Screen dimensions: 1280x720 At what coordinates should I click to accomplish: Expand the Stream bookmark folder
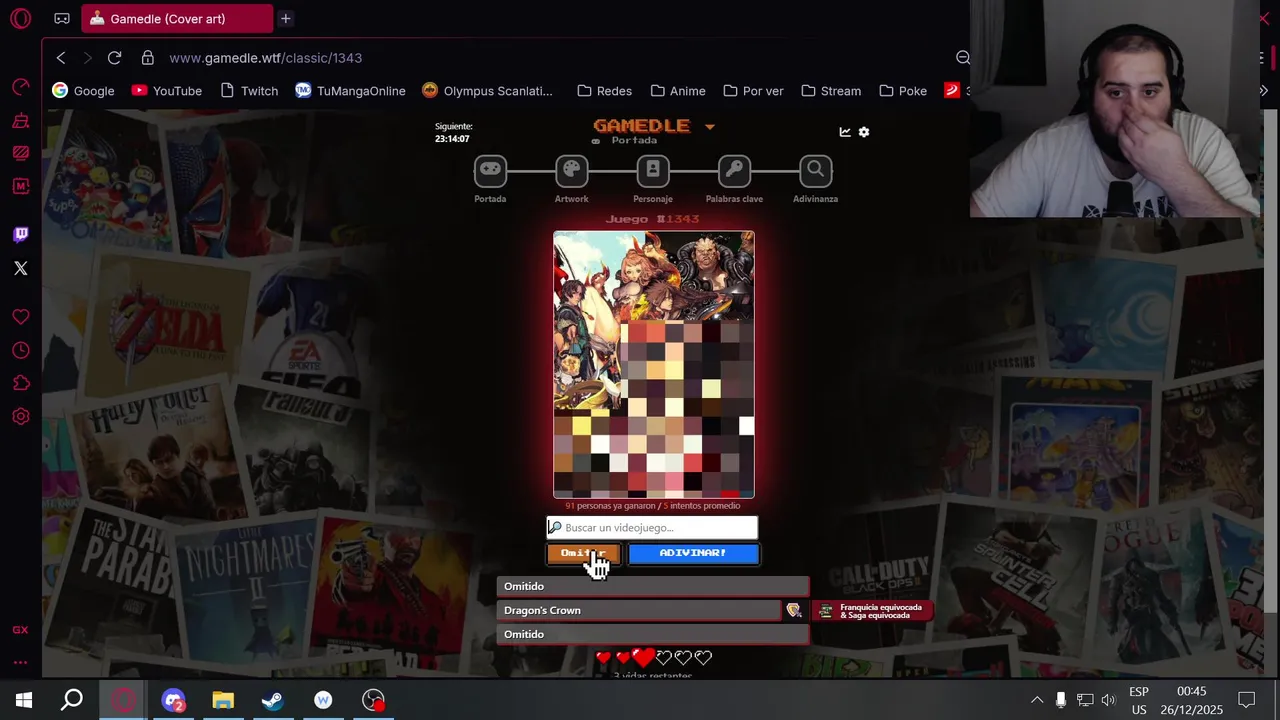tap(831, 91)
